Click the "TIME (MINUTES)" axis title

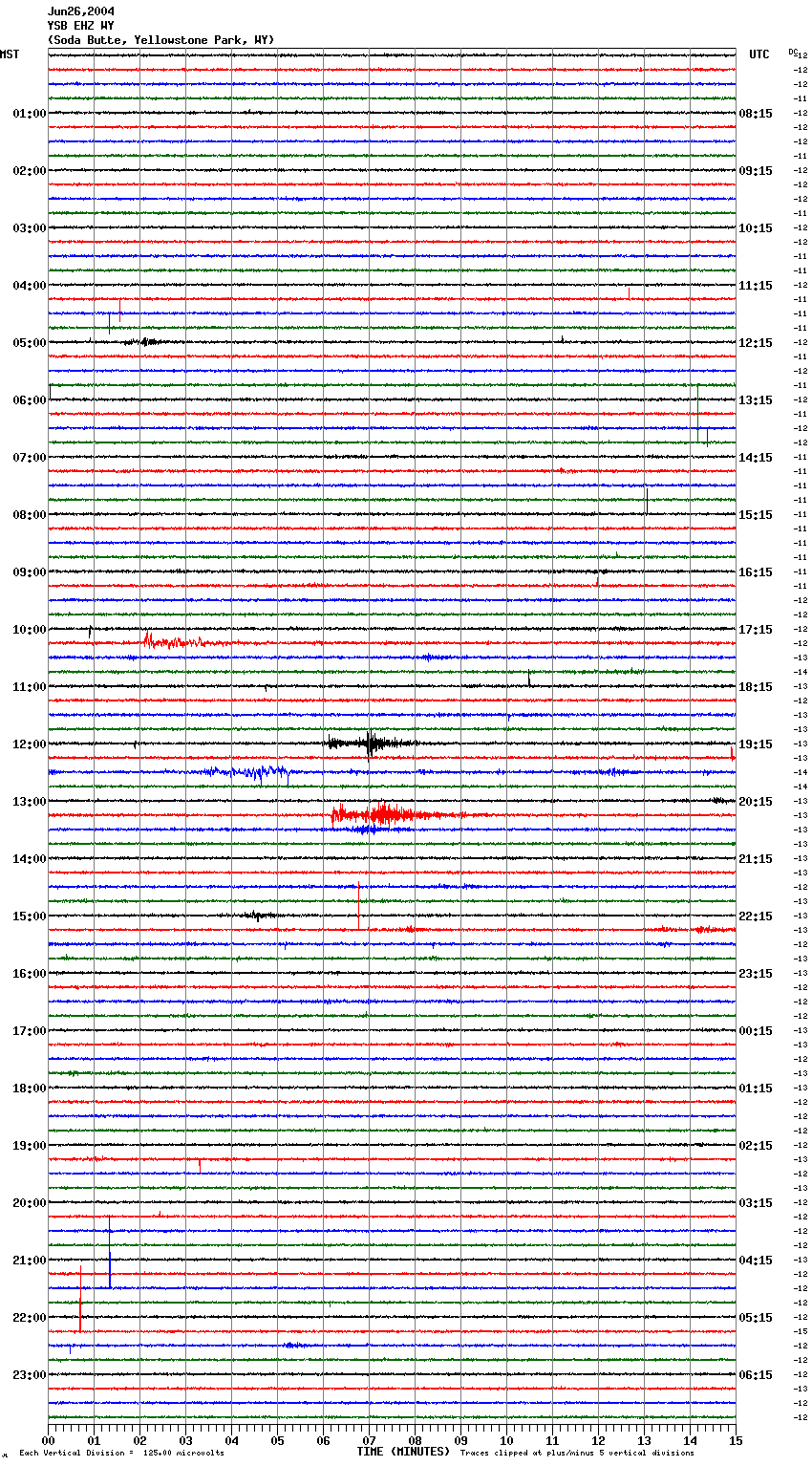(403, 1452)
